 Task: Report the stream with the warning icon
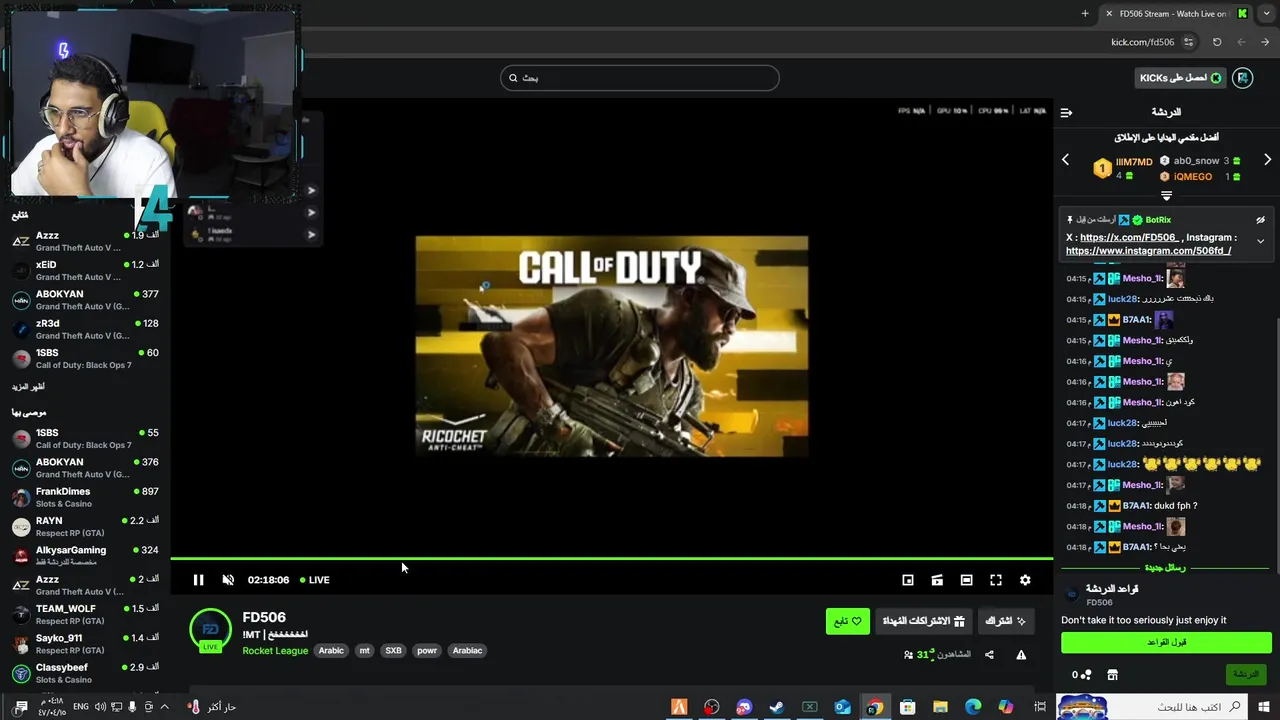(x=1021, y=655)
